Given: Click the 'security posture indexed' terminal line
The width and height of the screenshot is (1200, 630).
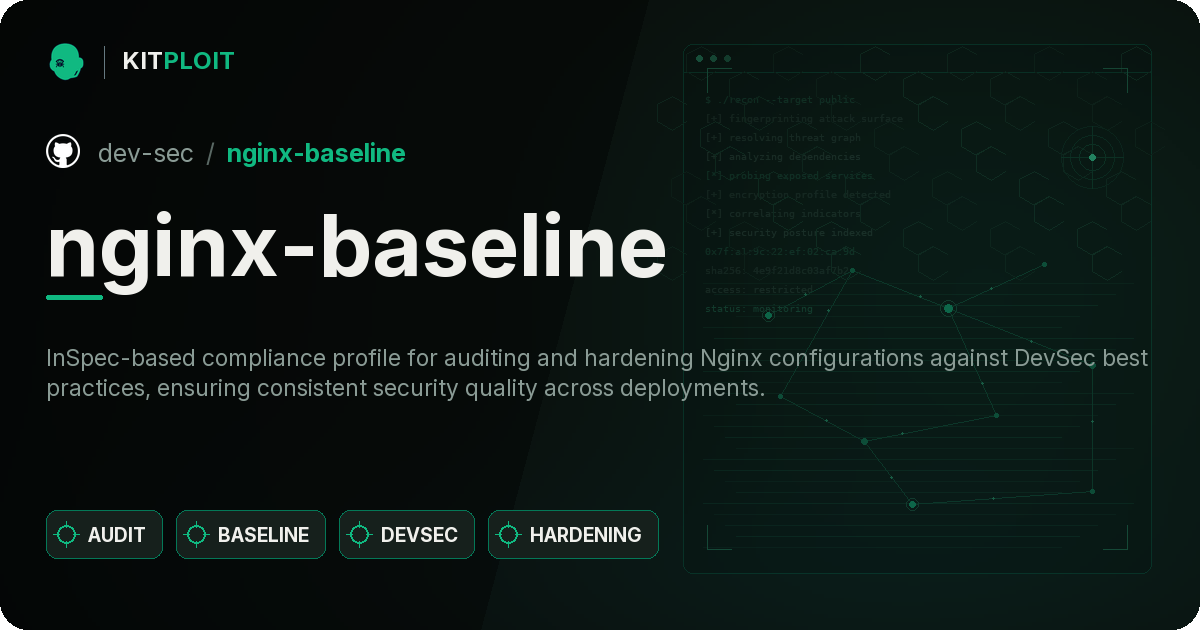Looking at the screenshot, I should pos(788,233).
